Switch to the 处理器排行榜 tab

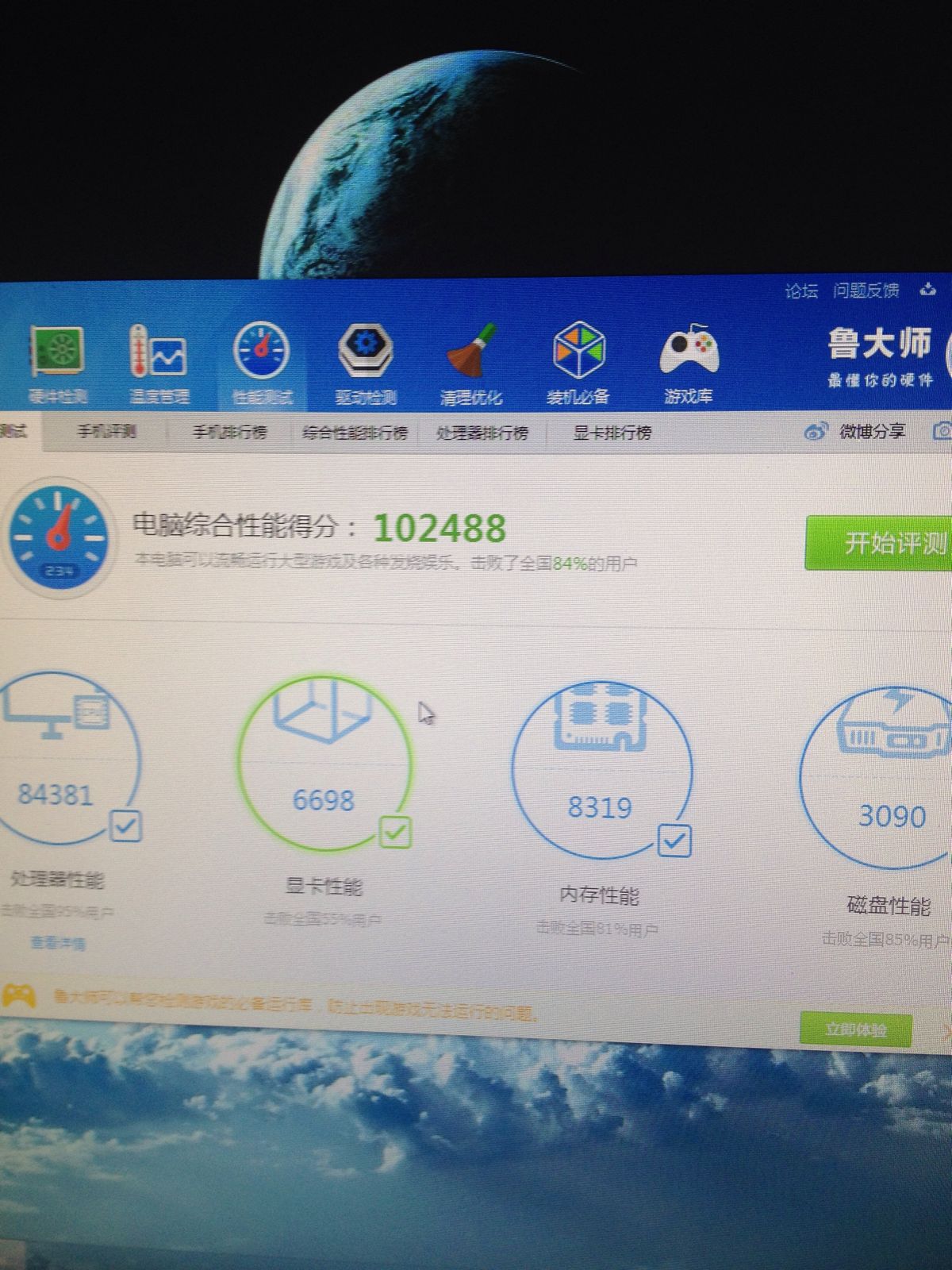pos(482,433)
